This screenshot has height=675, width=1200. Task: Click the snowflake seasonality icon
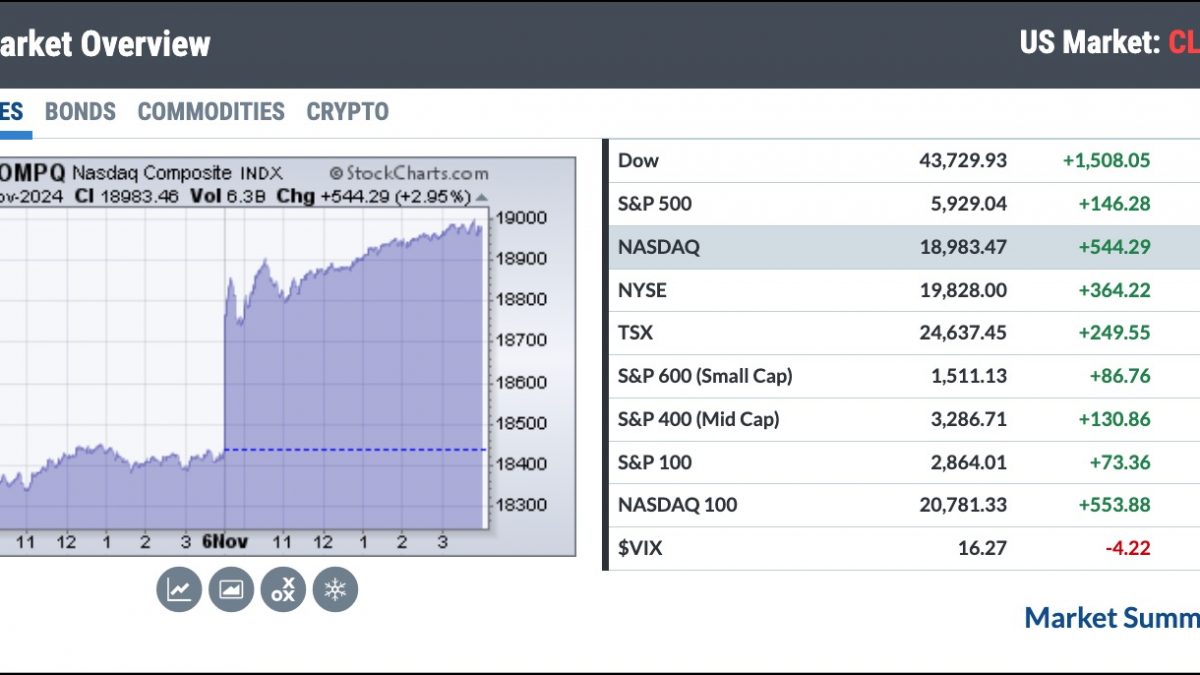coord(335,590)
